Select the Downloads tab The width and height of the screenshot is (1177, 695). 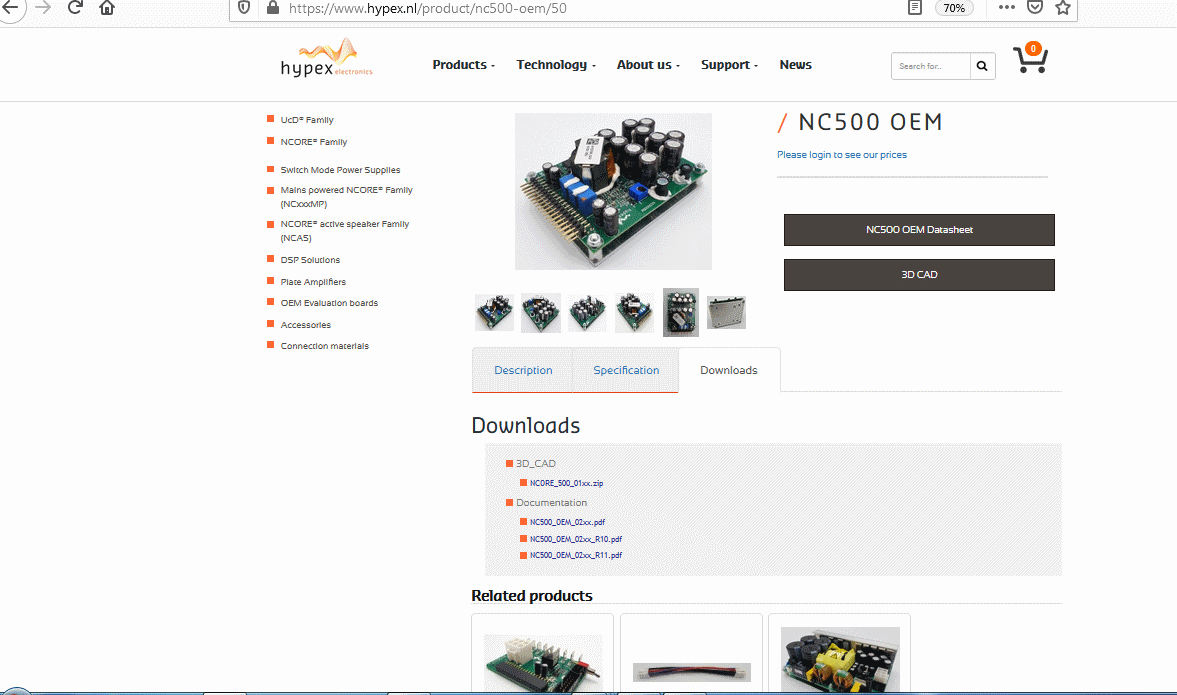point(729,370)
